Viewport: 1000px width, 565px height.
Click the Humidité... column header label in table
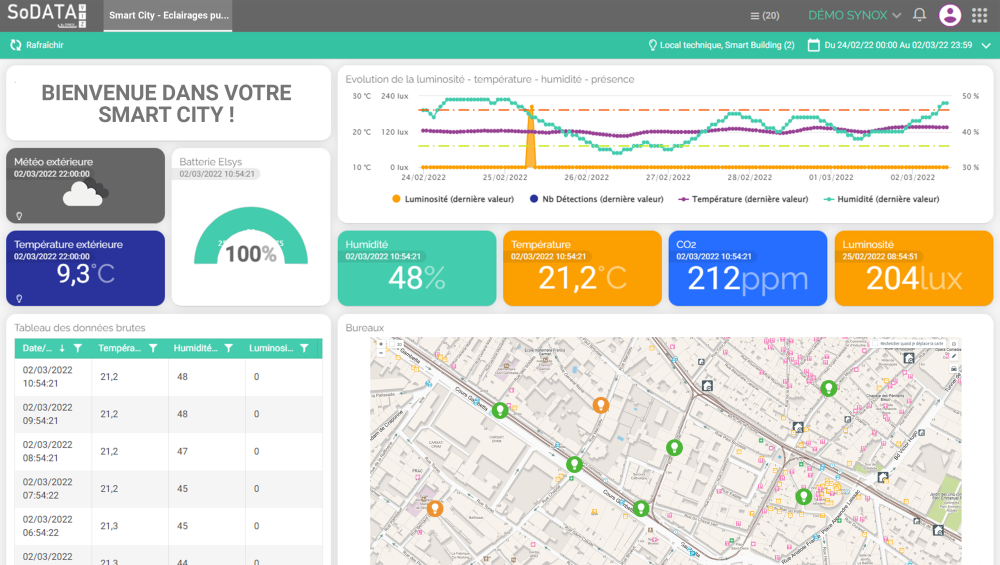coord(195,348)
